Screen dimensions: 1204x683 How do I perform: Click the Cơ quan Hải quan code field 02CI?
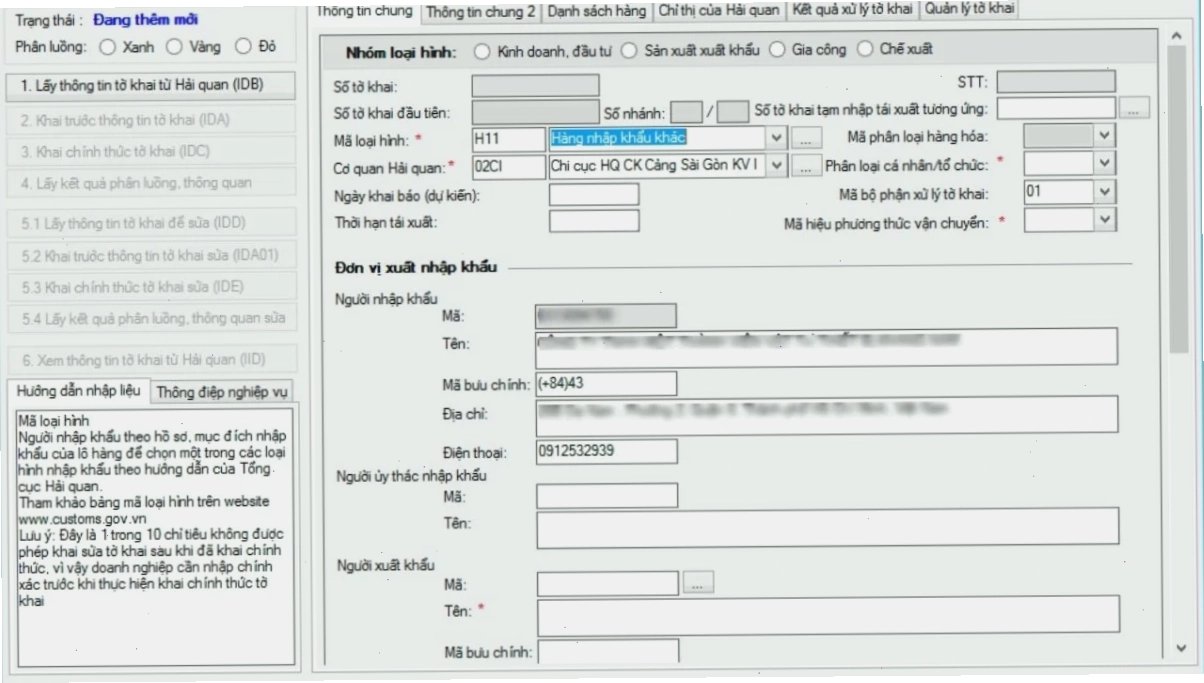click(x=507, y=165)
